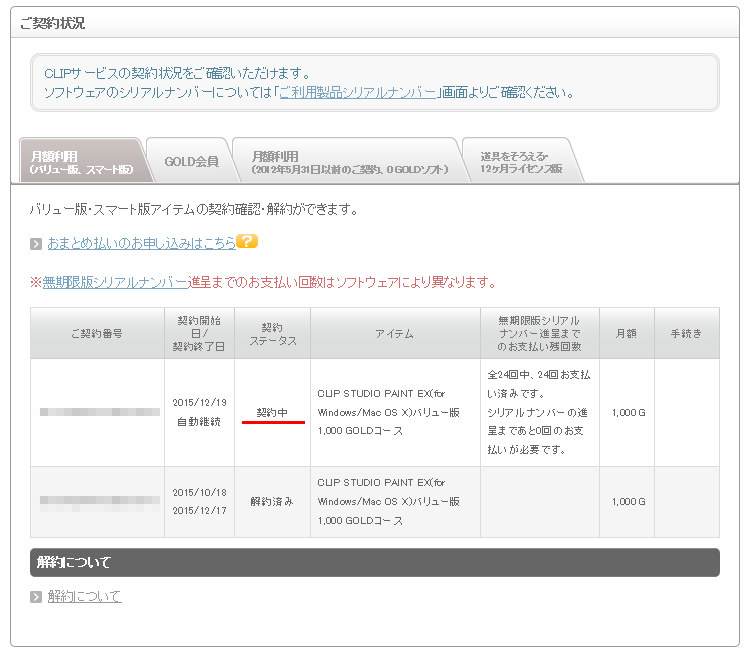Click the CLIP STUDIO PAINT EX item in 契約中 row

click(x=388, y=412)
